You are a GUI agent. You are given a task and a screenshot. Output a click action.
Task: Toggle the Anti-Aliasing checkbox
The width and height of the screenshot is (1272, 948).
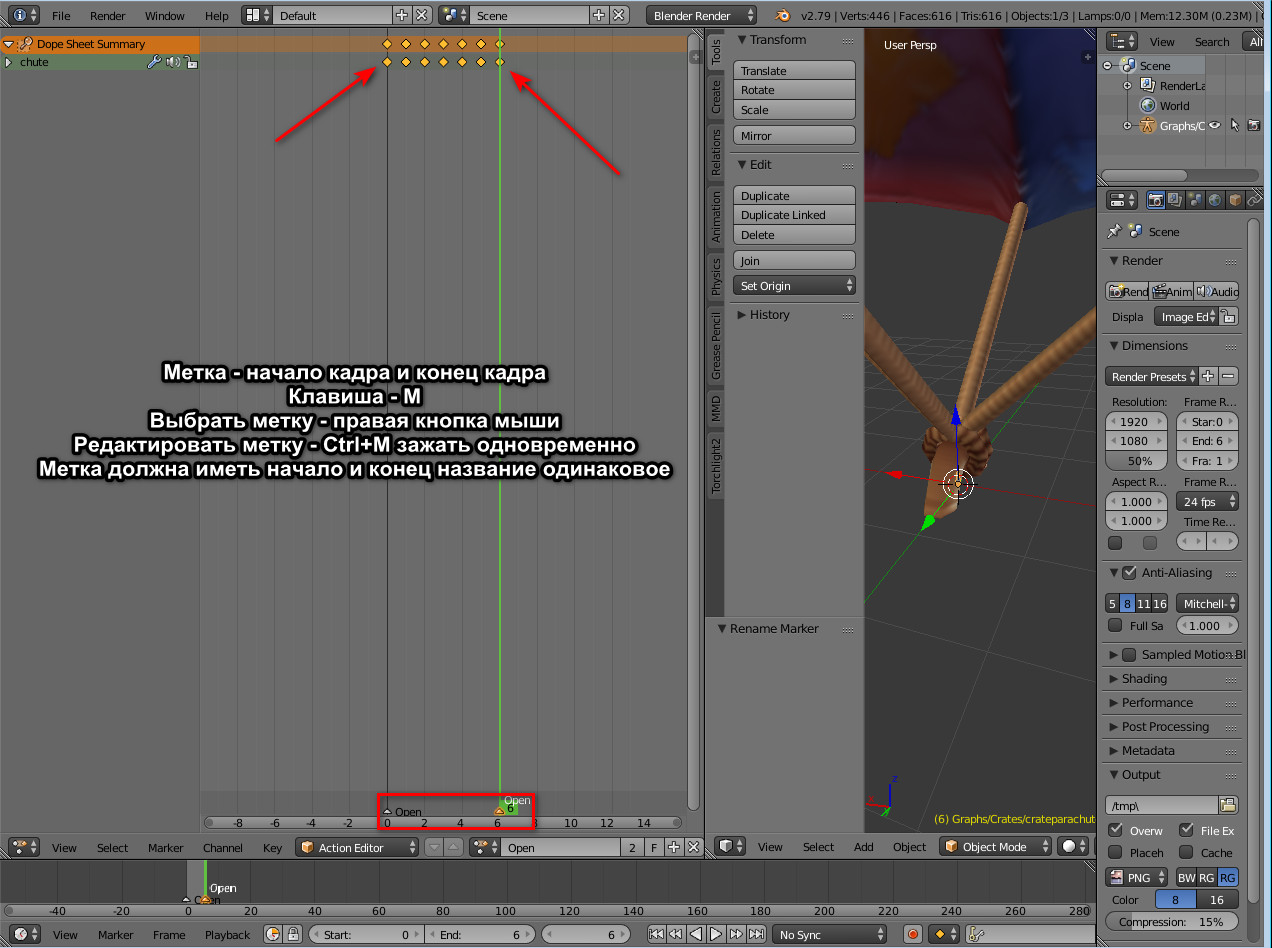(1129, 573)
